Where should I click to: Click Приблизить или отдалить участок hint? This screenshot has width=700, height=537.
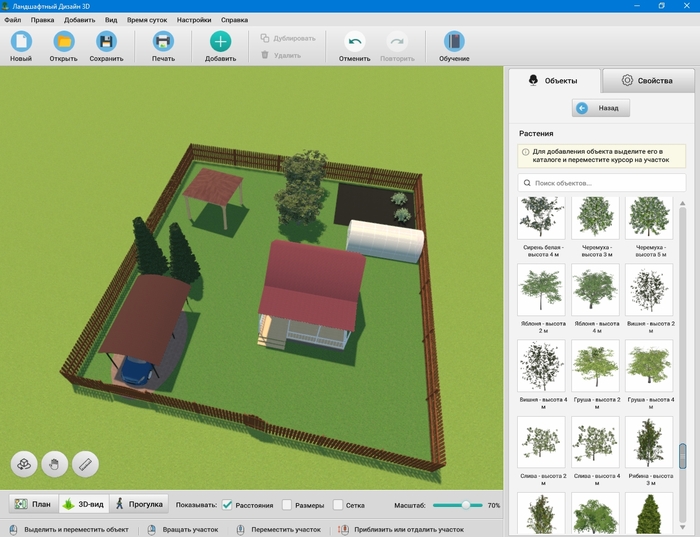pyautogui.click(x=409, y=529)
